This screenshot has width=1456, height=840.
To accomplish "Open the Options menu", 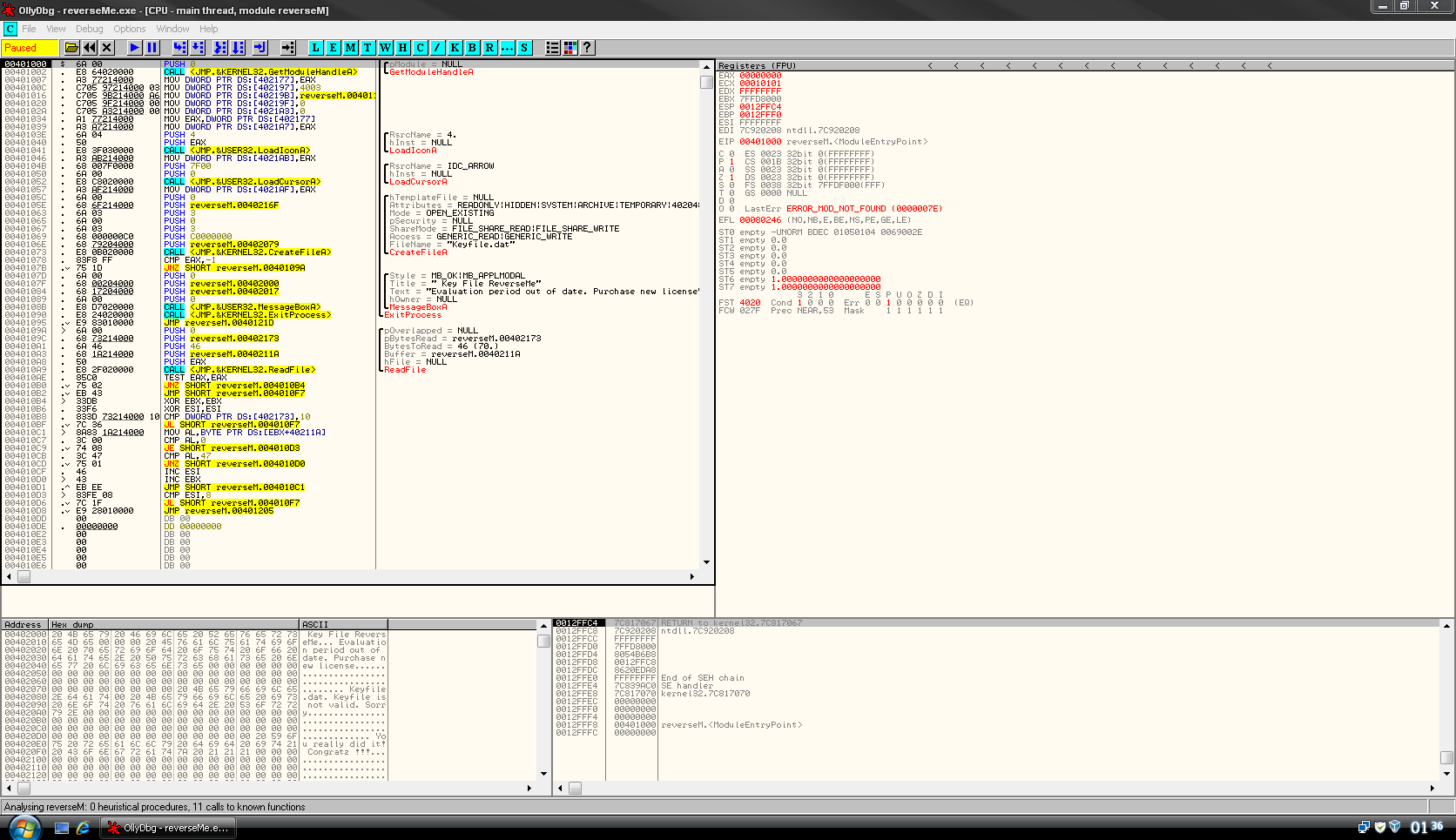I will tap(129, 29).
